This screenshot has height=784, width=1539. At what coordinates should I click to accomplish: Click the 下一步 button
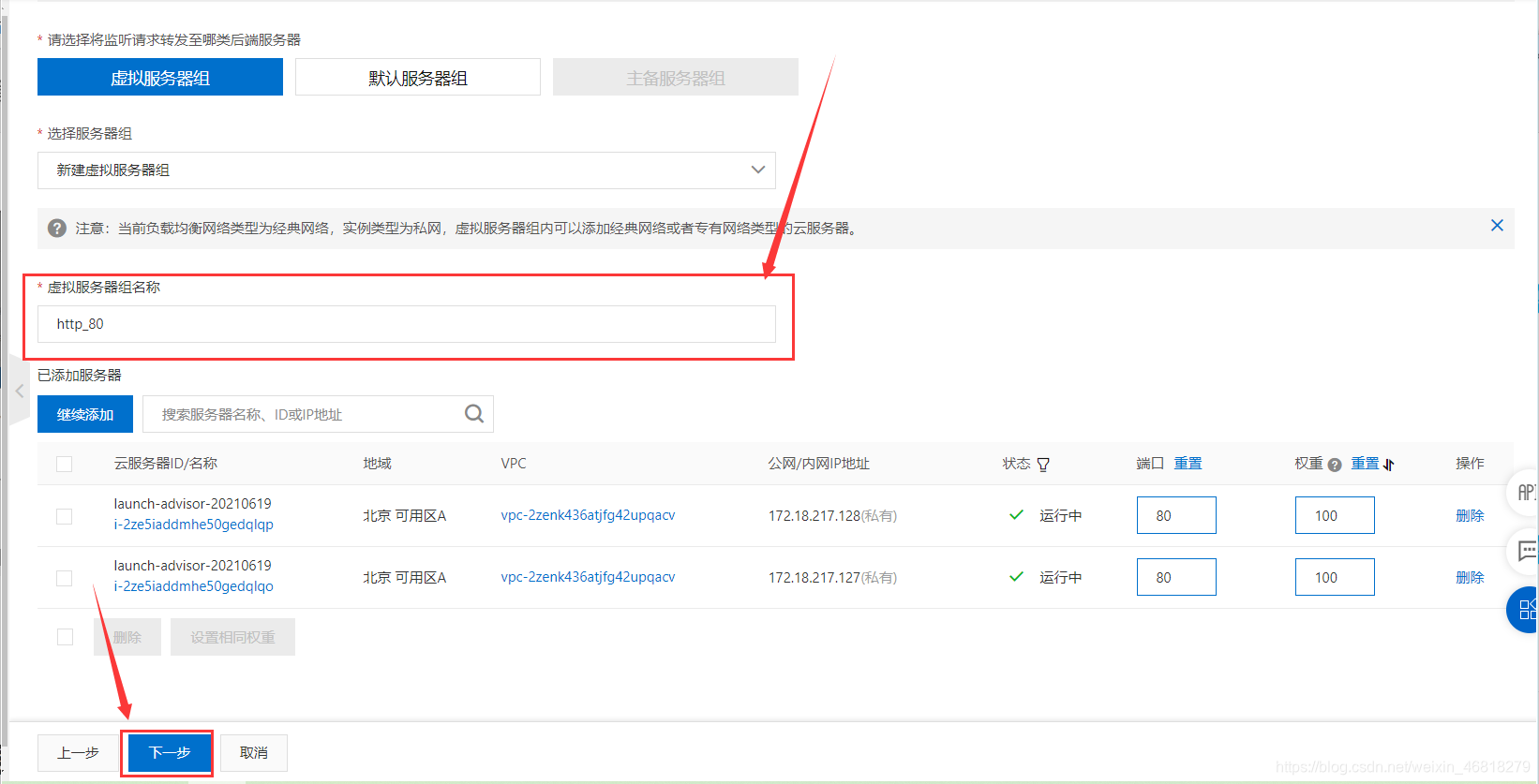click(x=170, y=753)
